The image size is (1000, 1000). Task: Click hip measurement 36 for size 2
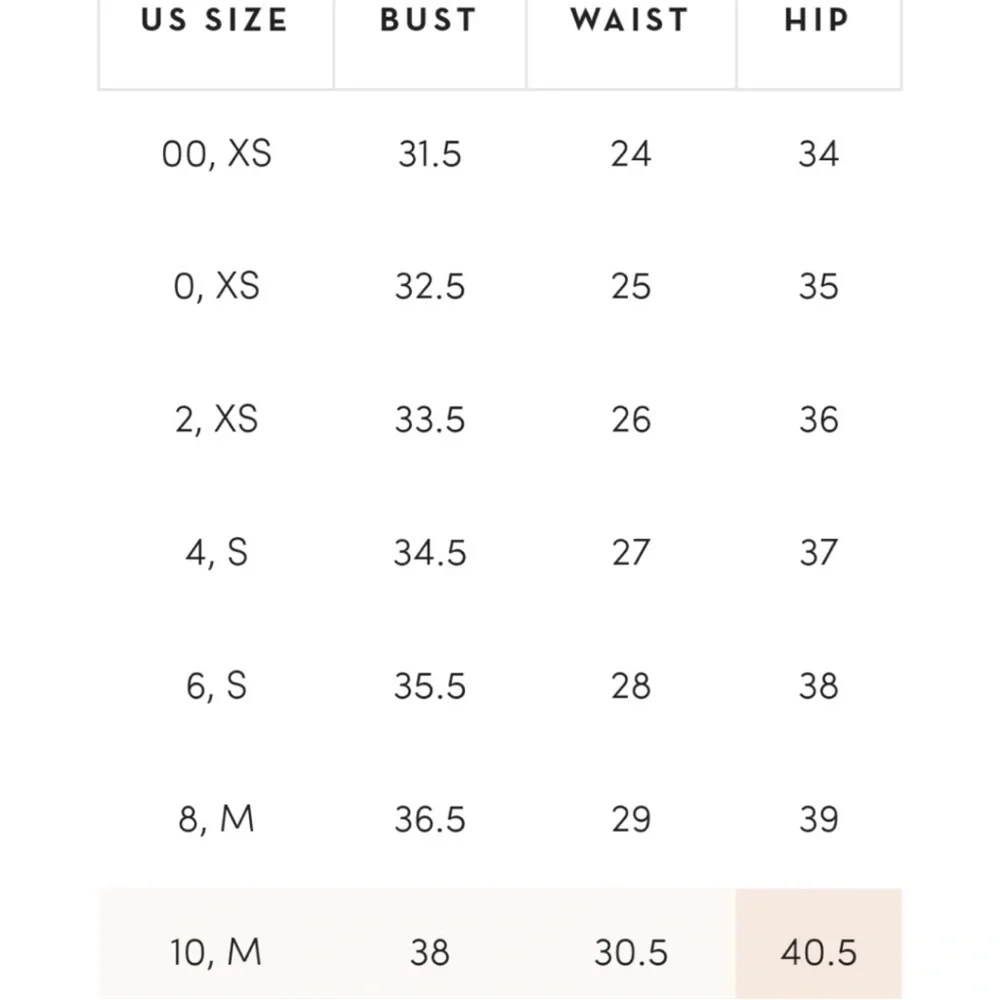(818, 420)
